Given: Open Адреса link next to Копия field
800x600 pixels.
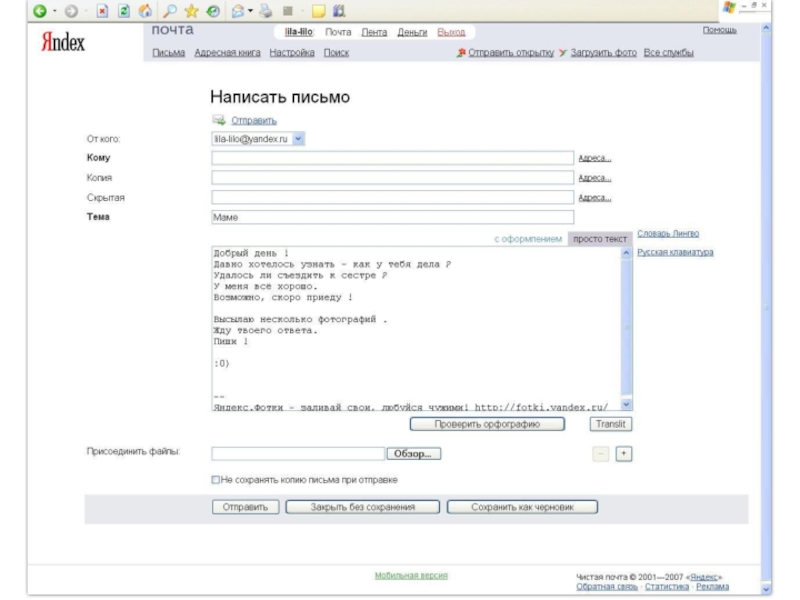Looking at the screenshot, I should pyautogui.click(x=595, y=178).
